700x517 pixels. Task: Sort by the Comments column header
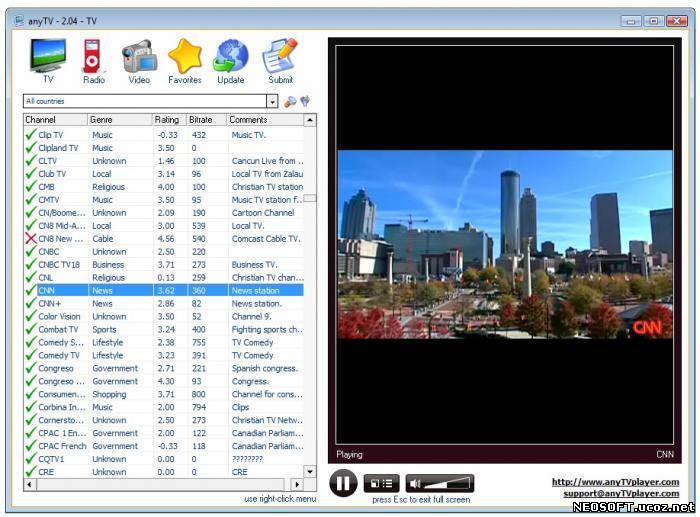point(265,120)
